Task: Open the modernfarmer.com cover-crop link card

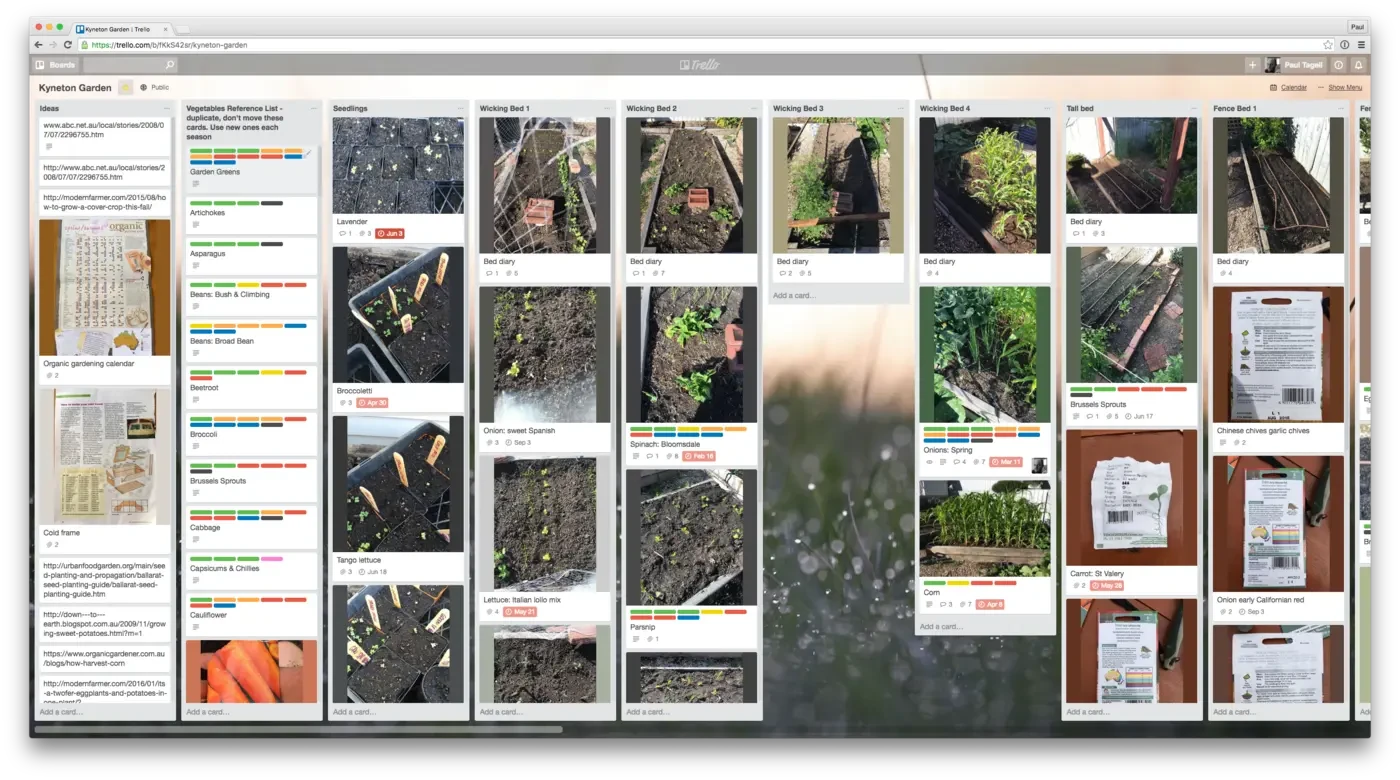Action: [104, 202]
